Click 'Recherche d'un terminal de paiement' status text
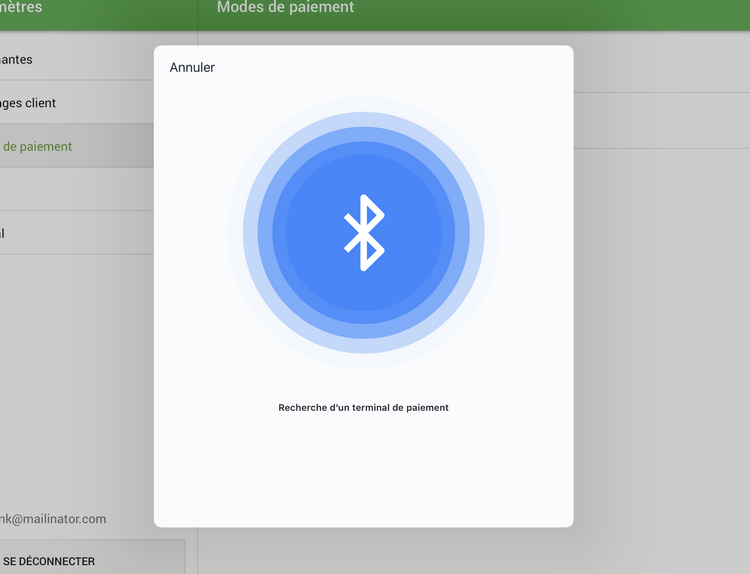Screen dimensions: 750x574 coord(363,408)
